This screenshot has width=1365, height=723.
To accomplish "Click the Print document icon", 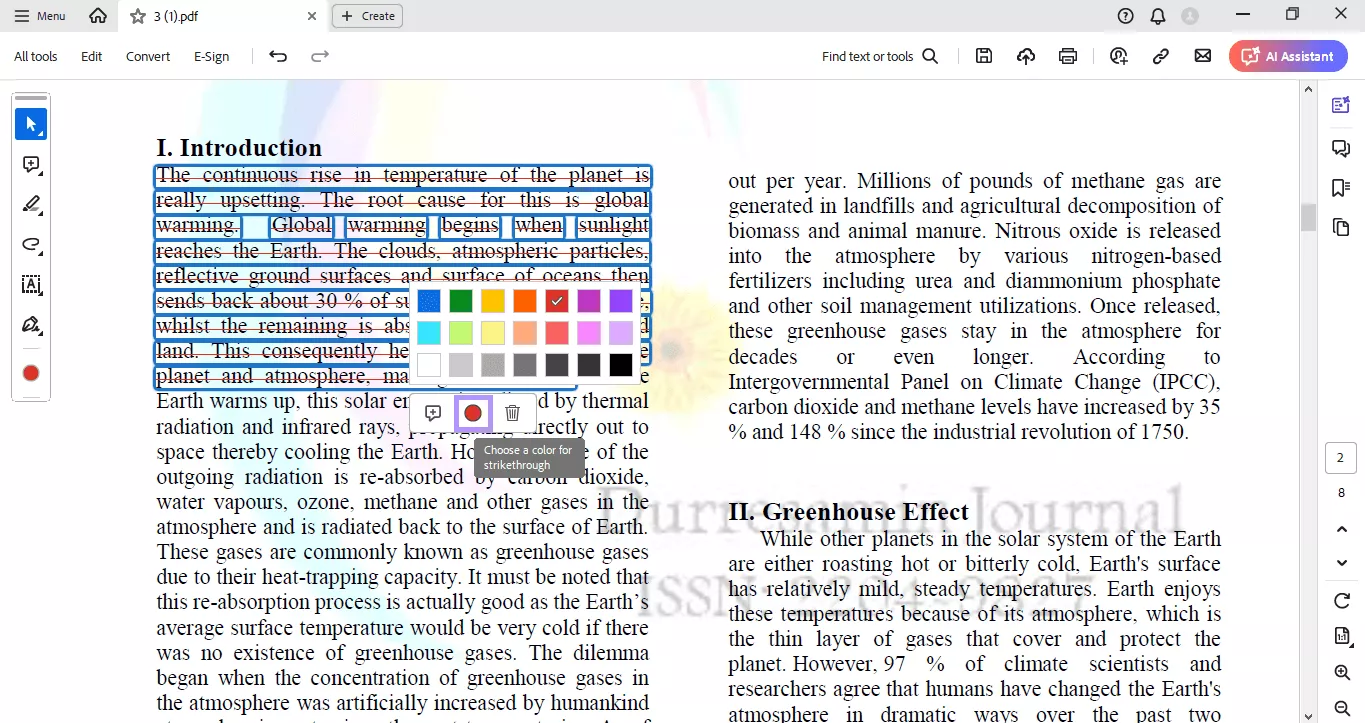I will [1067, 56].
